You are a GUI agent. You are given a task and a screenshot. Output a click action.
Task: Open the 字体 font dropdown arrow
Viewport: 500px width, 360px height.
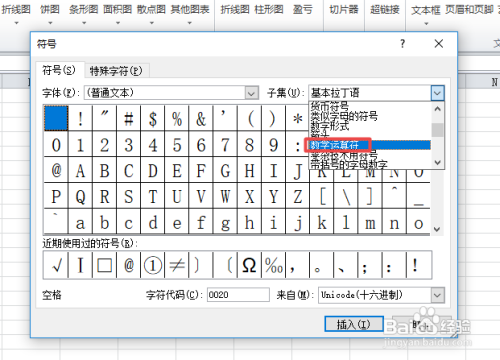coord(252,93)
